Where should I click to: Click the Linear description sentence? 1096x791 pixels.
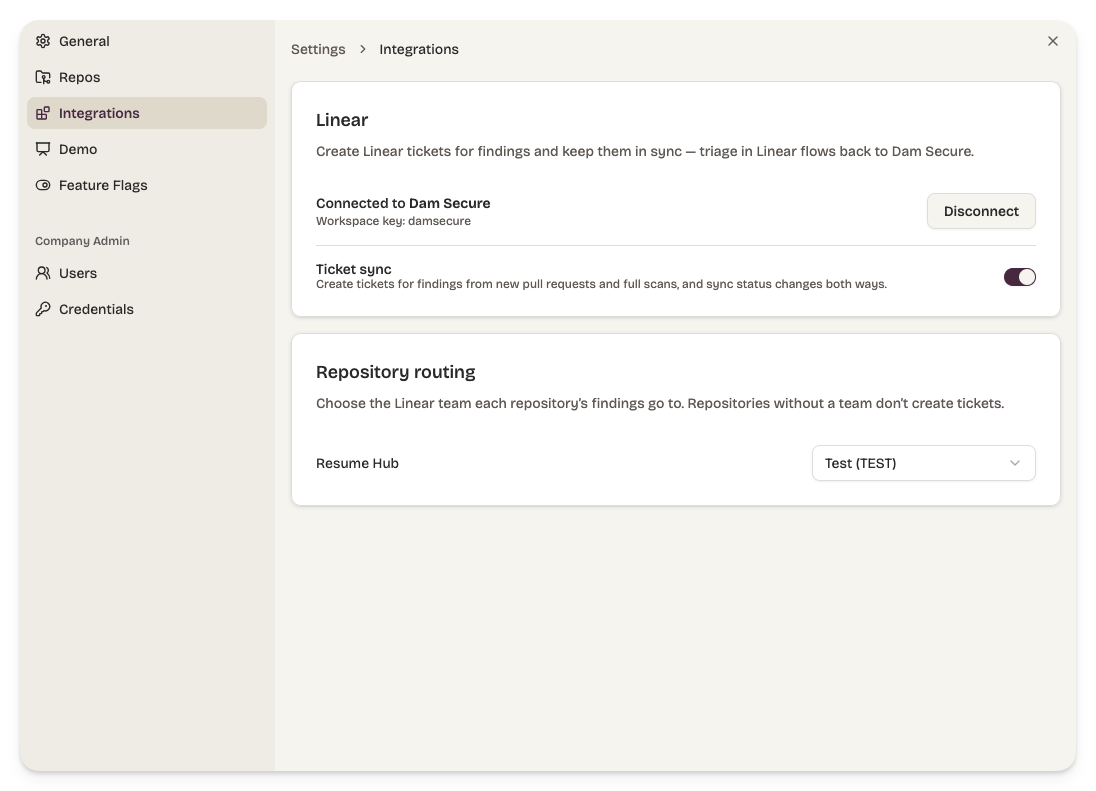[x=644, y=152]
